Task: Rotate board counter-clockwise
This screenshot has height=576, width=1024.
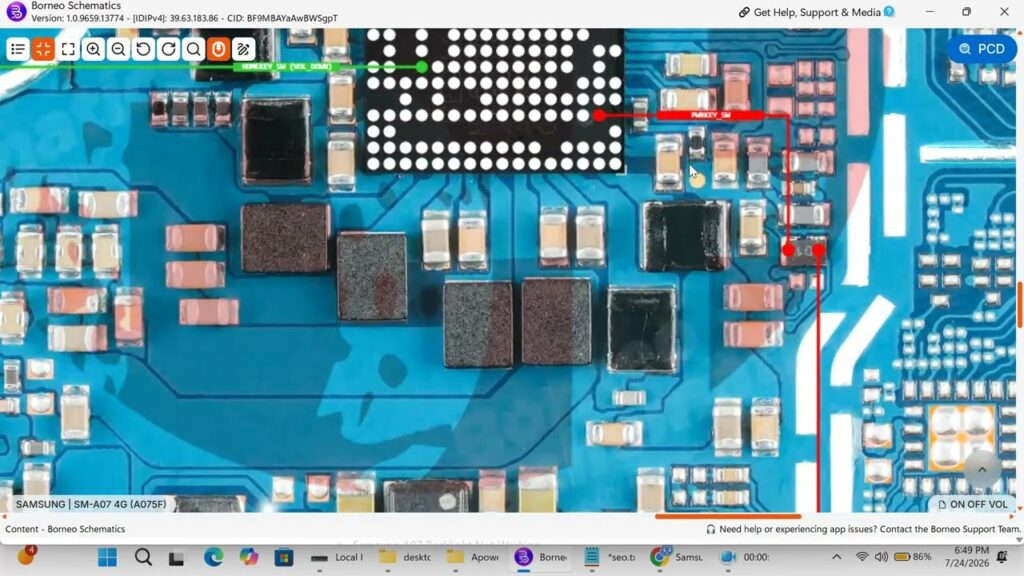Action: click(144, 49)
